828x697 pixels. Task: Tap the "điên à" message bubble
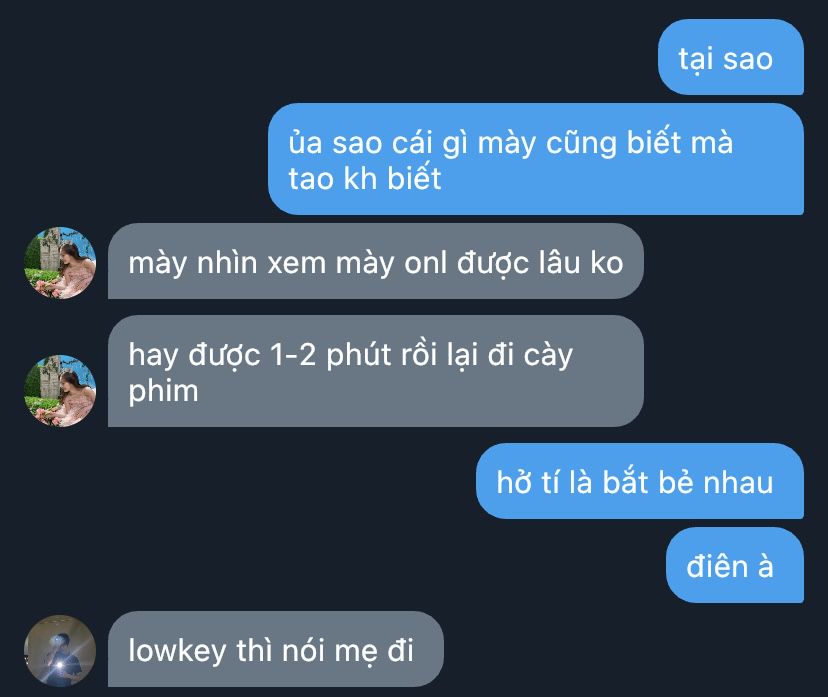click(x=735, y=565)
